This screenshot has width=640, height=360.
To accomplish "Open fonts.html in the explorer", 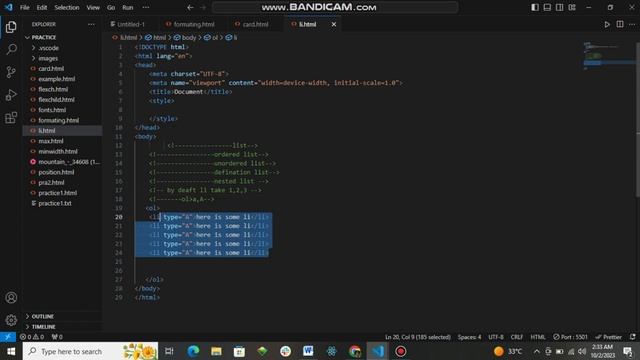I will coord(52,110).
